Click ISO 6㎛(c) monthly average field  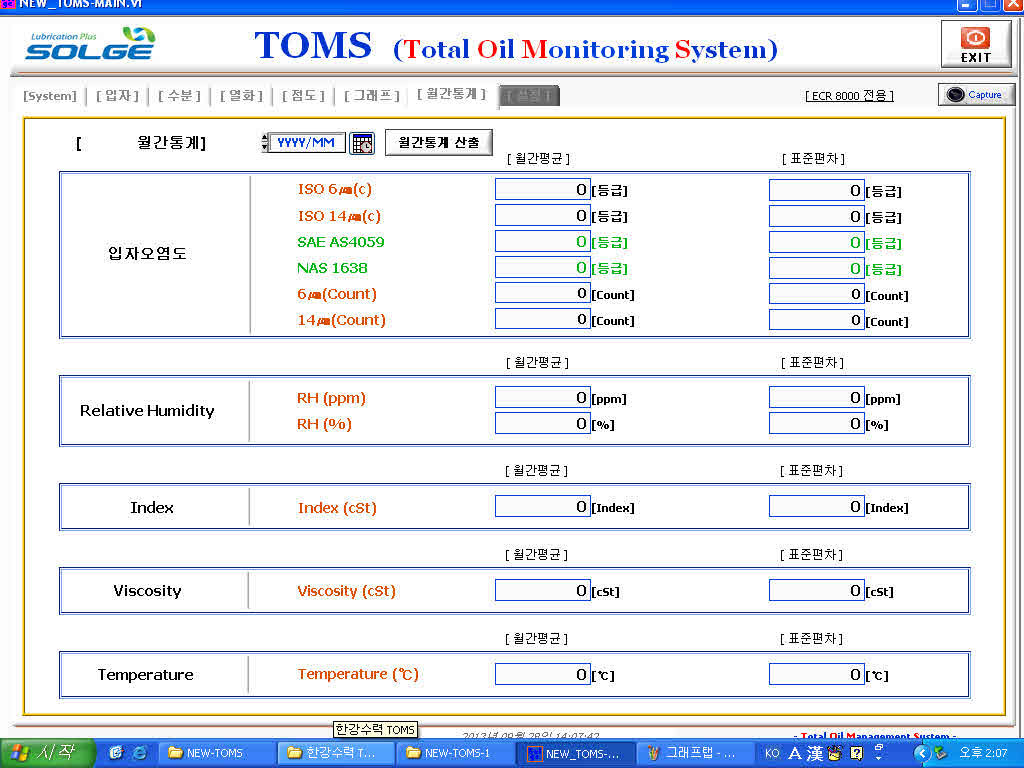point(543,189)
